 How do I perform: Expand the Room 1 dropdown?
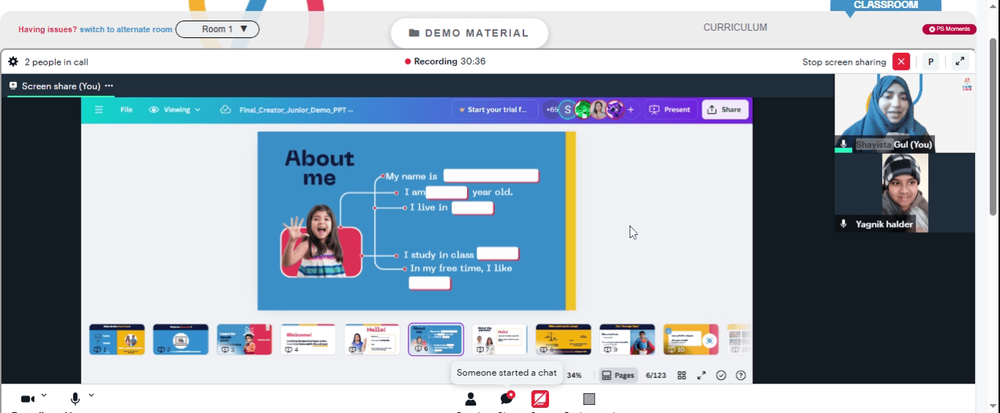pyautogui.click(x=217, y=29)
